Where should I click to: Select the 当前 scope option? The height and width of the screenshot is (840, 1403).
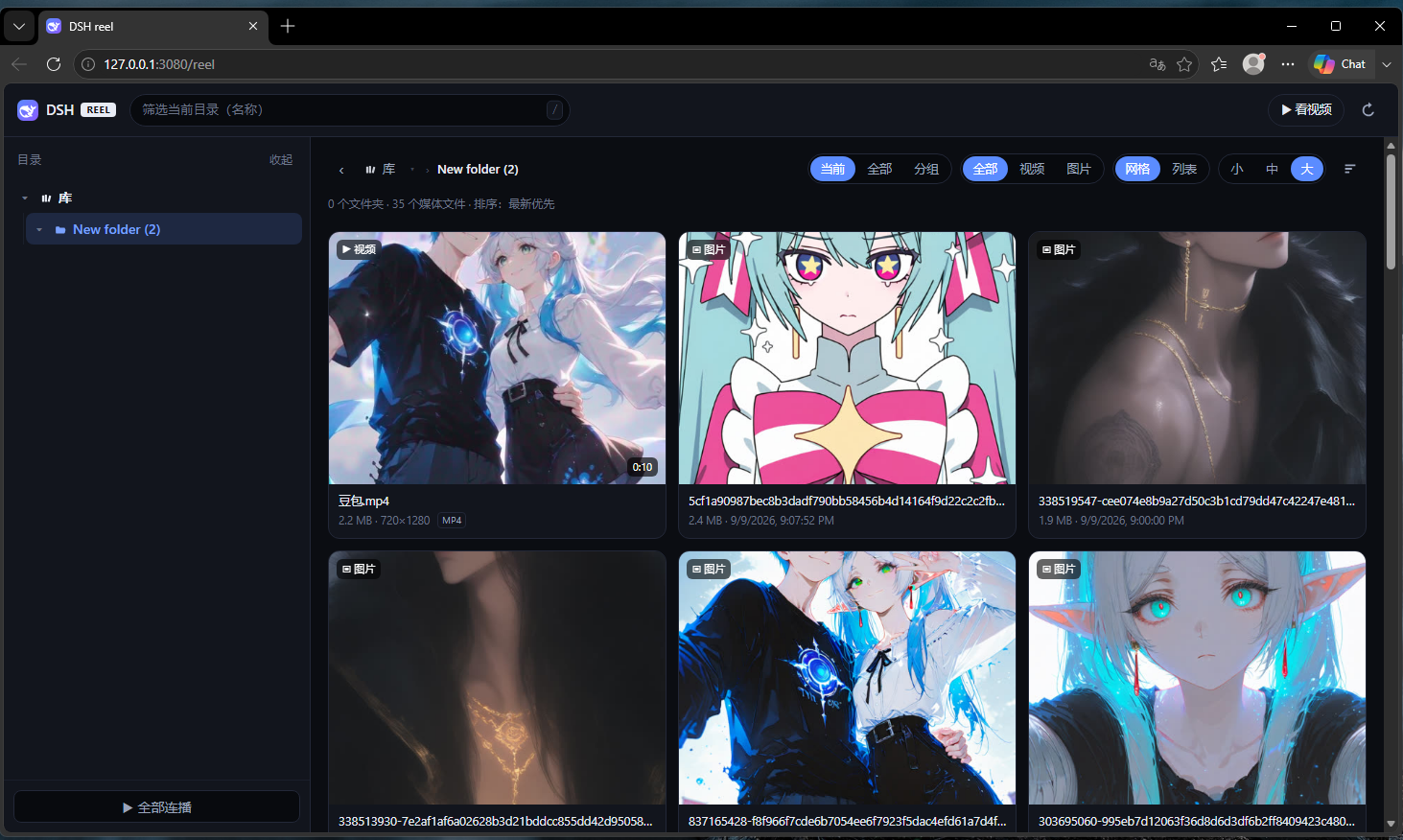(x=833, y=169)
